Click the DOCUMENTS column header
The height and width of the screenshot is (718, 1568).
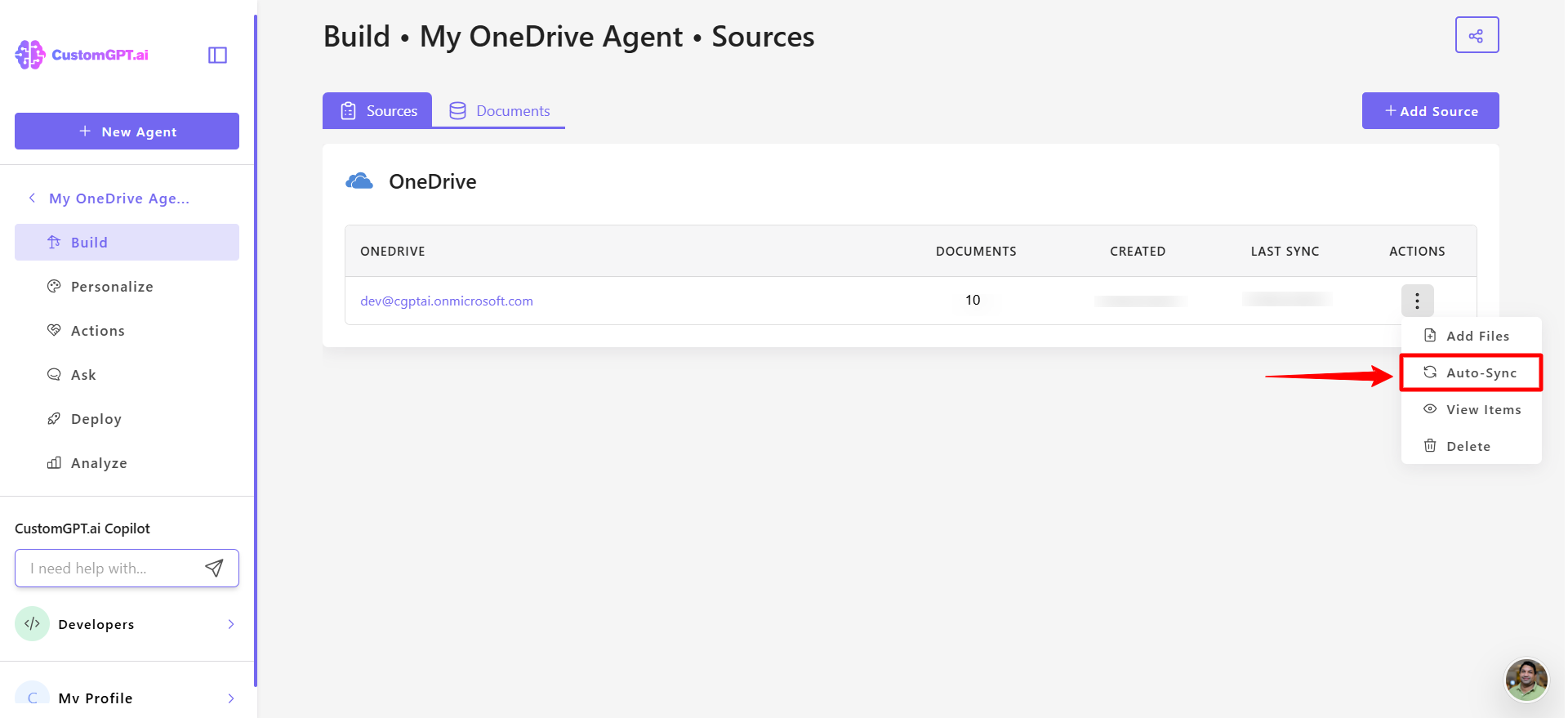point(976,251)
